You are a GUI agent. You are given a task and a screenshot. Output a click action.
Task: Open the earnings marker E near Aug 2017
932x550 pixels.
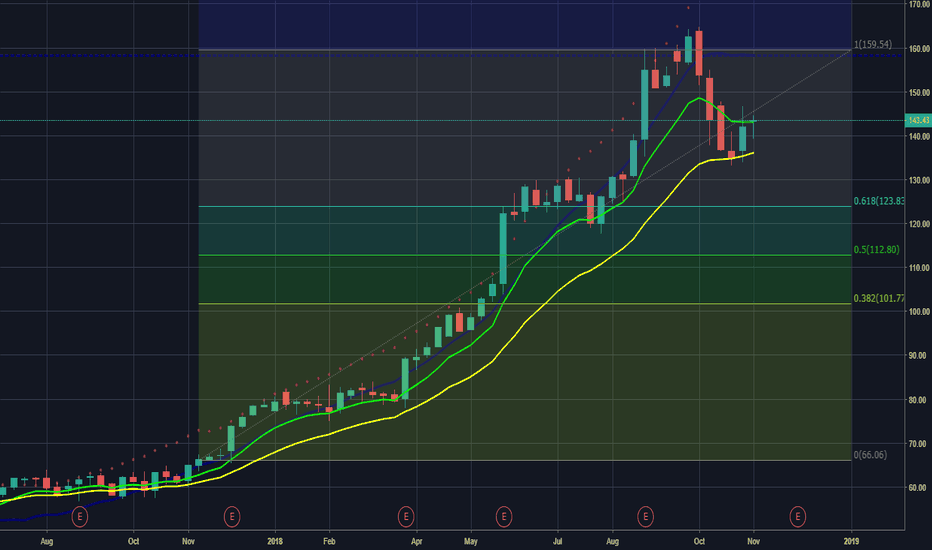[x=80, y=516]
